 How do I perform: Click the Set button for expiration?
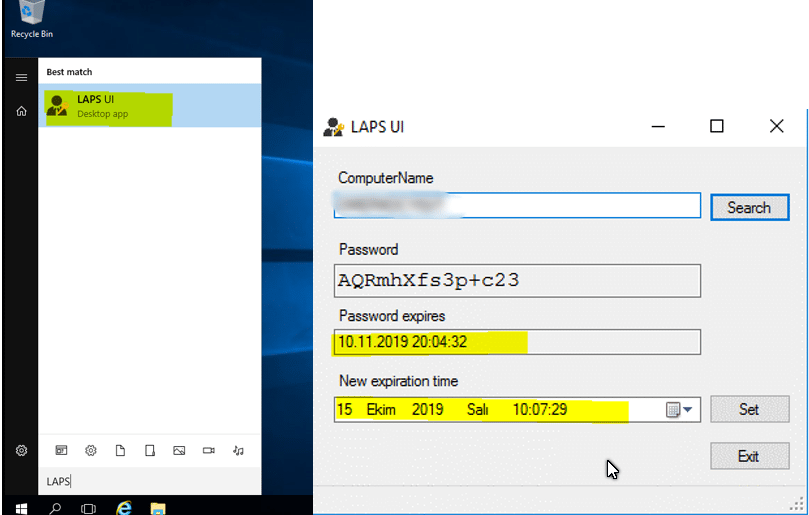[750, 409]
